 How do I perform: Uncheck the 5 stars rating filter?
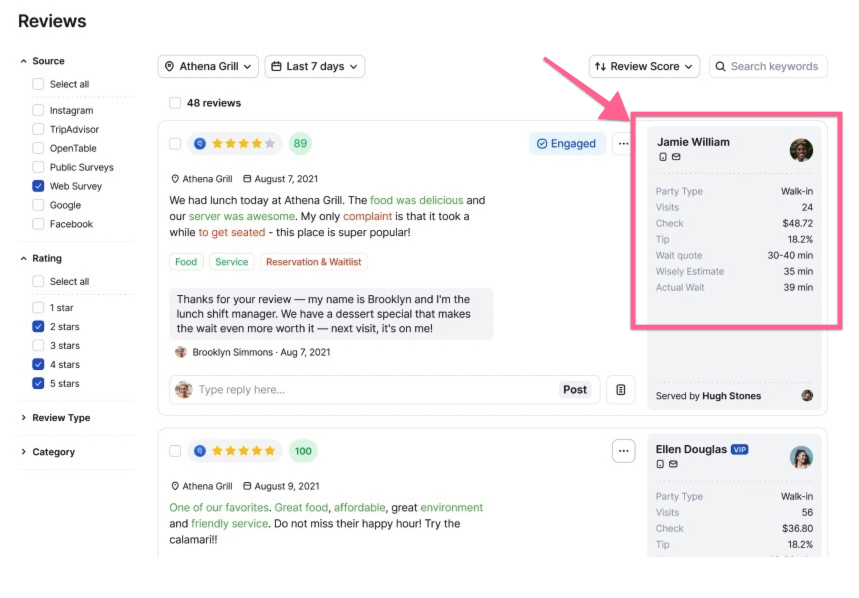(38, 383)
